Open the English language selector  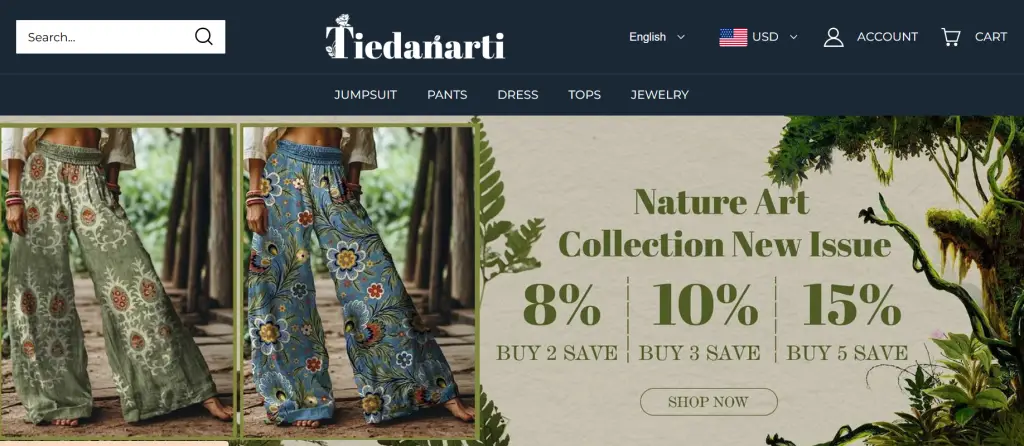click(x=657, y=37)
